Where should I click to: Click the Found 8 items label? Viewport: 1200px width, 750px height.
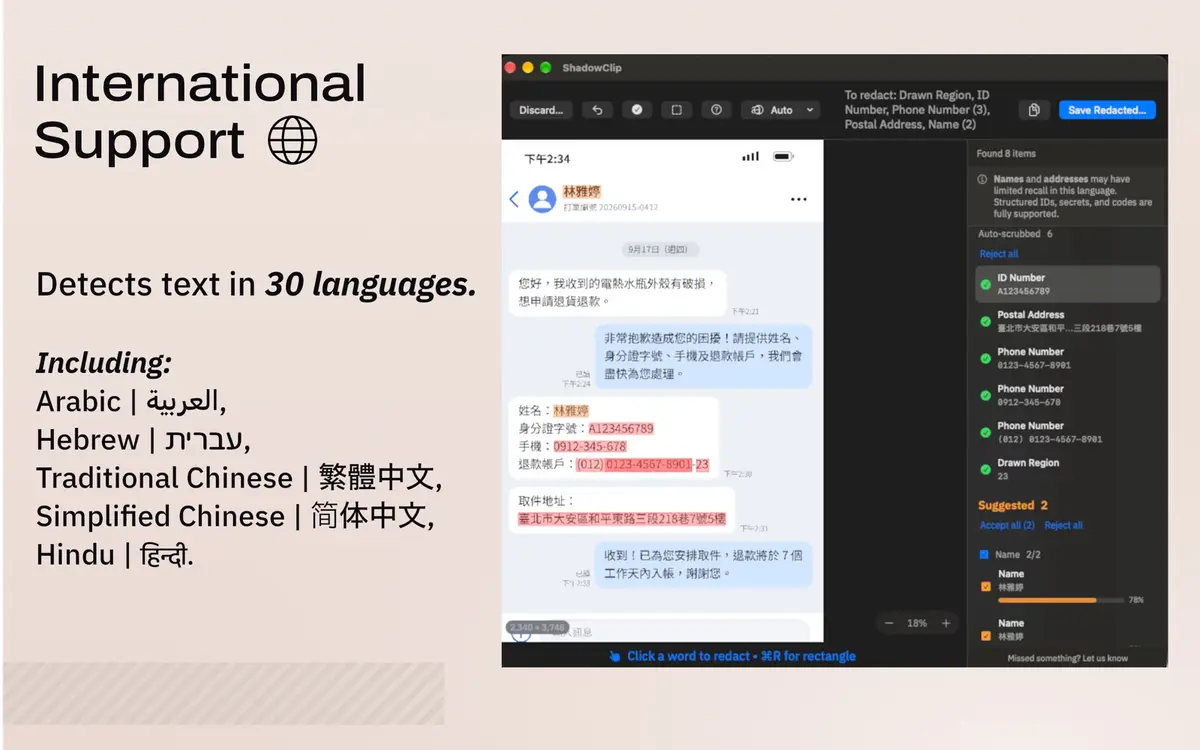pyautogui.click(x=1006, y=154)
